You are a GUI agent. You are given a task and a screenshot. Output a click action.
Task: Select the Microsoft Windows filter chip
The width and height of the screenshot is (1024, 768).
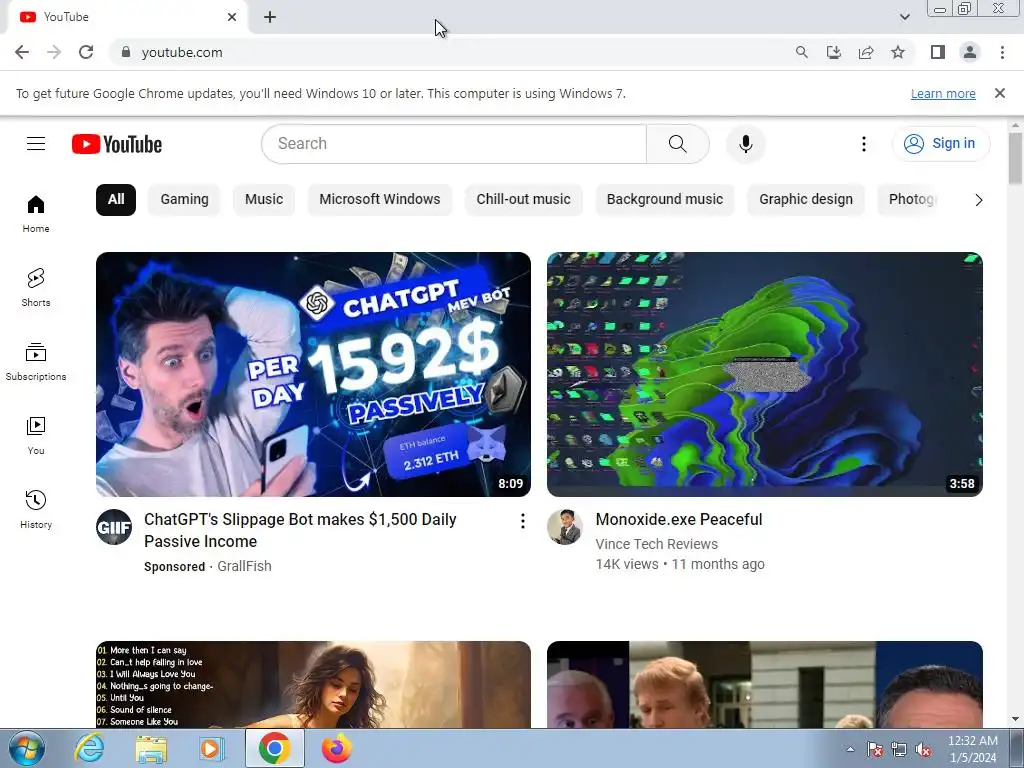[379, 200]
